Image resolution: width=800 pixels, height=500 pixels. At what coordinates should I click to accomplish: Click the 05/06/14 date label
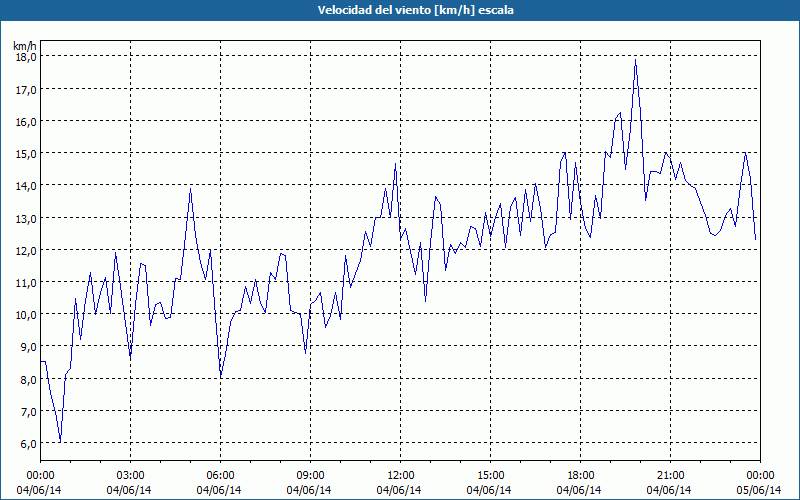click(759, 490)
